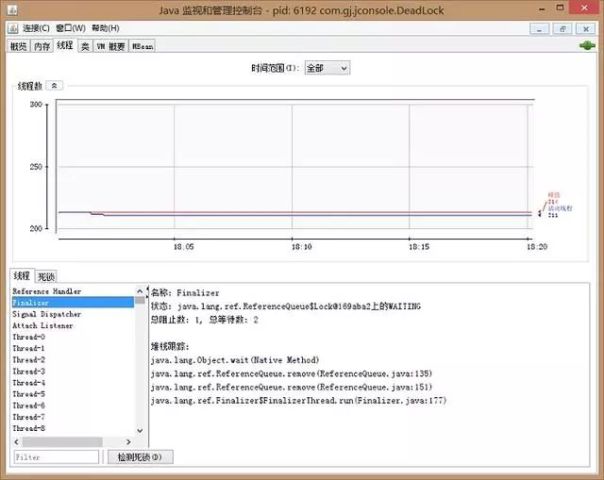Select the 线程 main tab
This screenshot has width=604, height=480.
[65, 45]
